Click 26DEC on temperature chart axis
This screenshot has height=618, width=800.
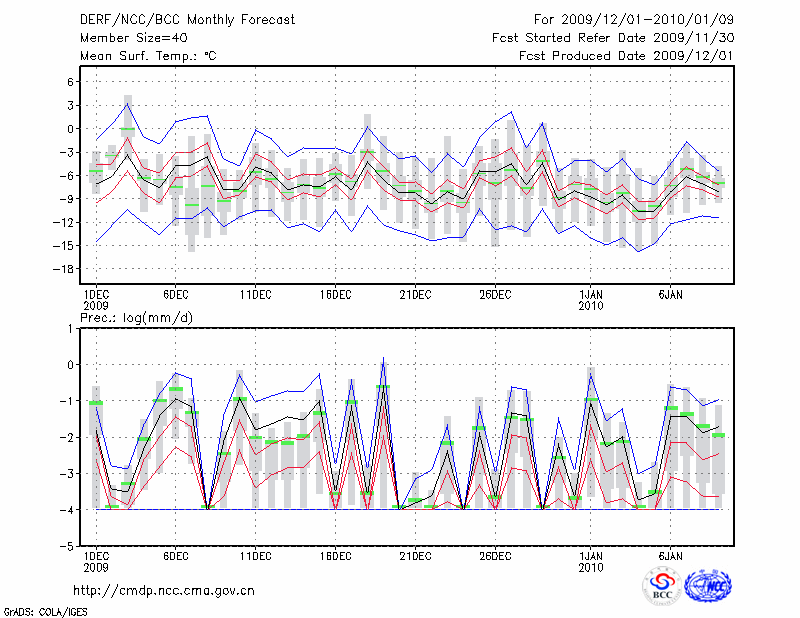pos(495,294)
